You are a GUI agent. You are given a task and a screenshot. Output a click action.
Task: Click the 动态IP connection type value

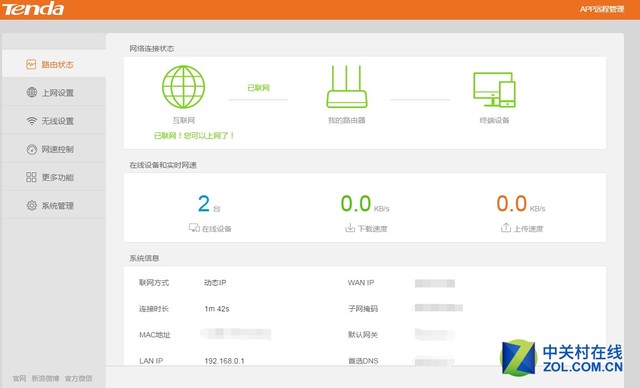(x=215, y=283)
